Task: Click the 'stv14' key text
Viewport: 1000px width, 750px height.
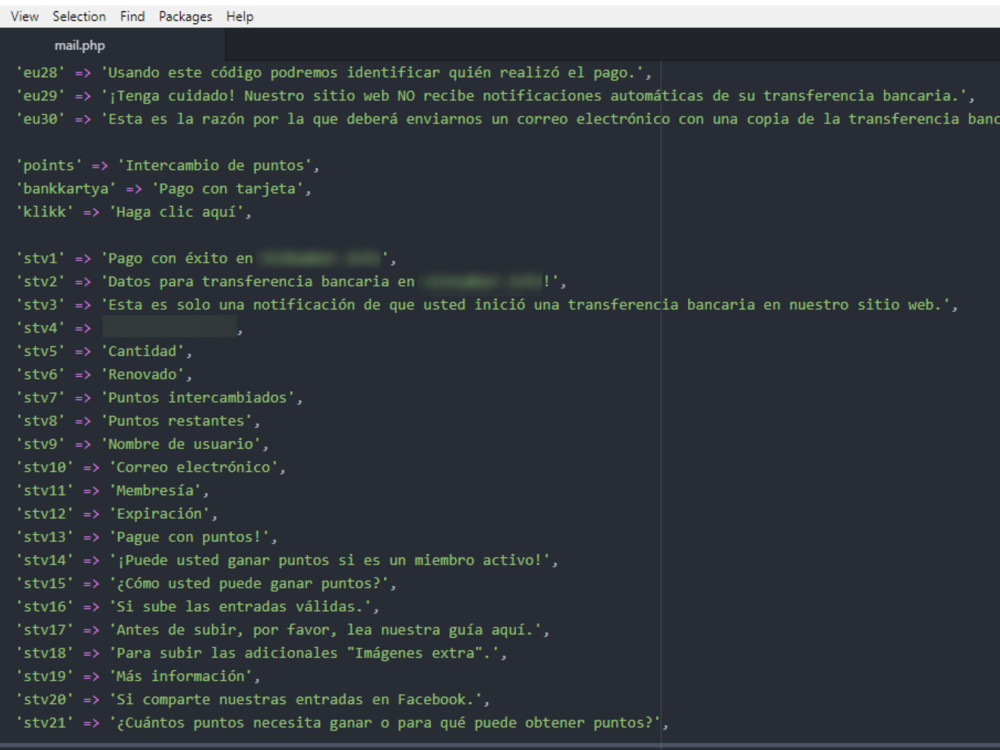Action: click(x=45, y=561)
